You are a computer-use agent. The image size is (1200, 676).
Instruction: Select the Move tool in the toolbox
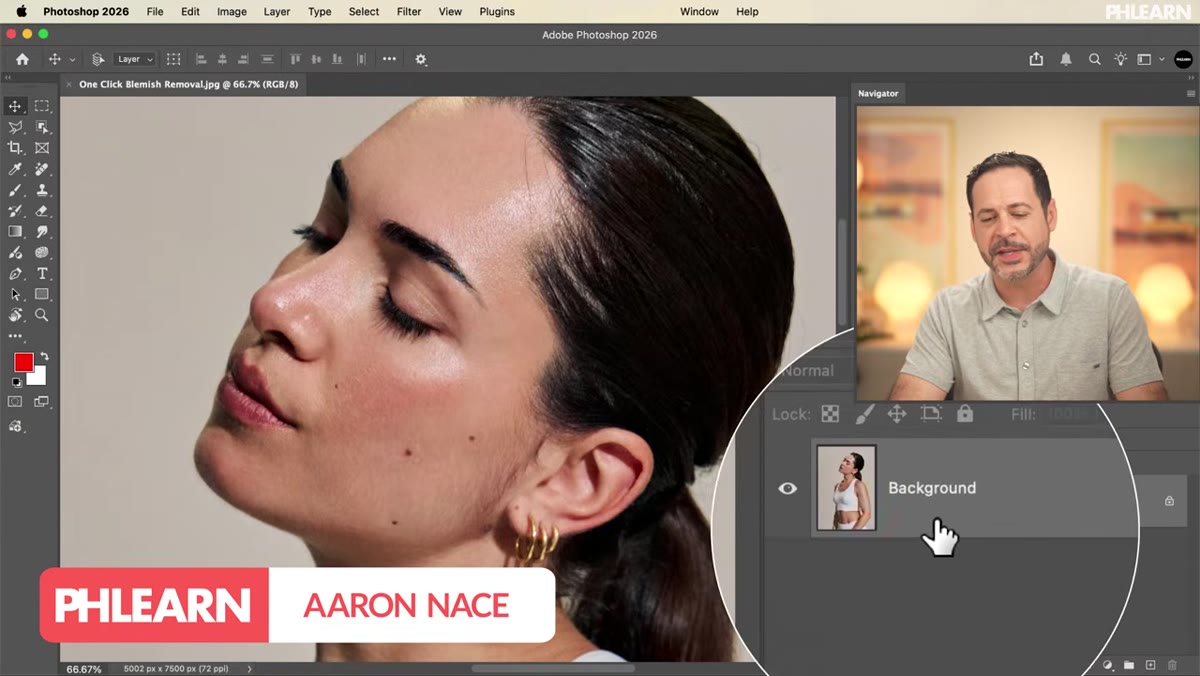(15, 106)
